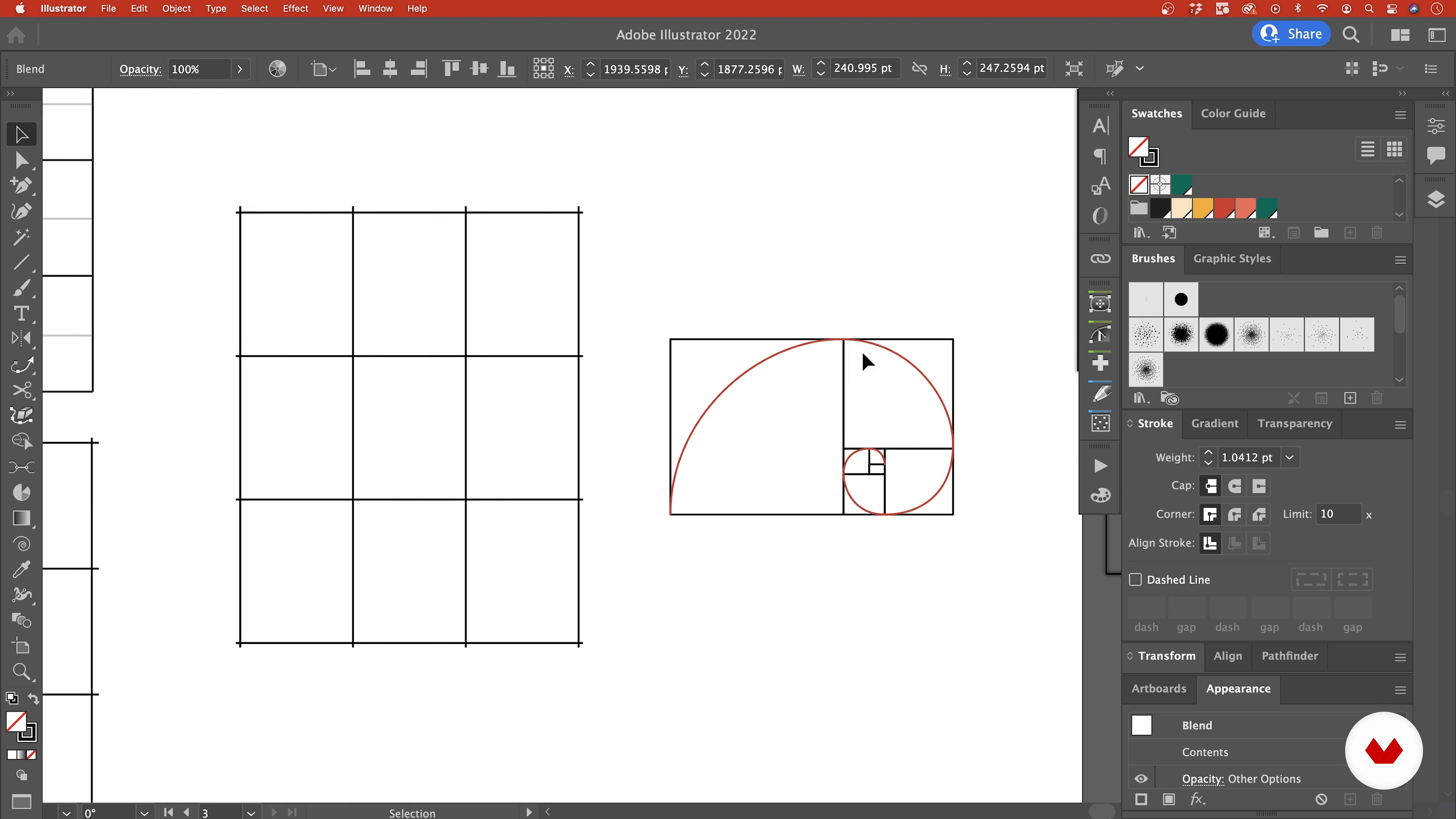Select the dark green swatch in group

(x=1267, y=208)
